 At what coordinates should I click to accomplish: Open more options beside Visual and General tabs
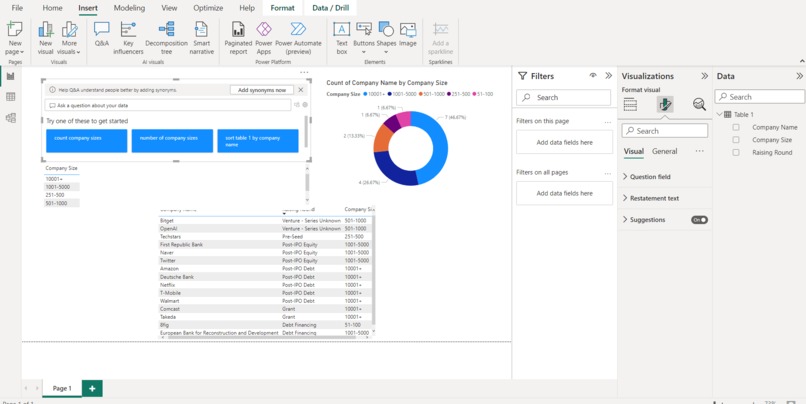pos(699,151)
